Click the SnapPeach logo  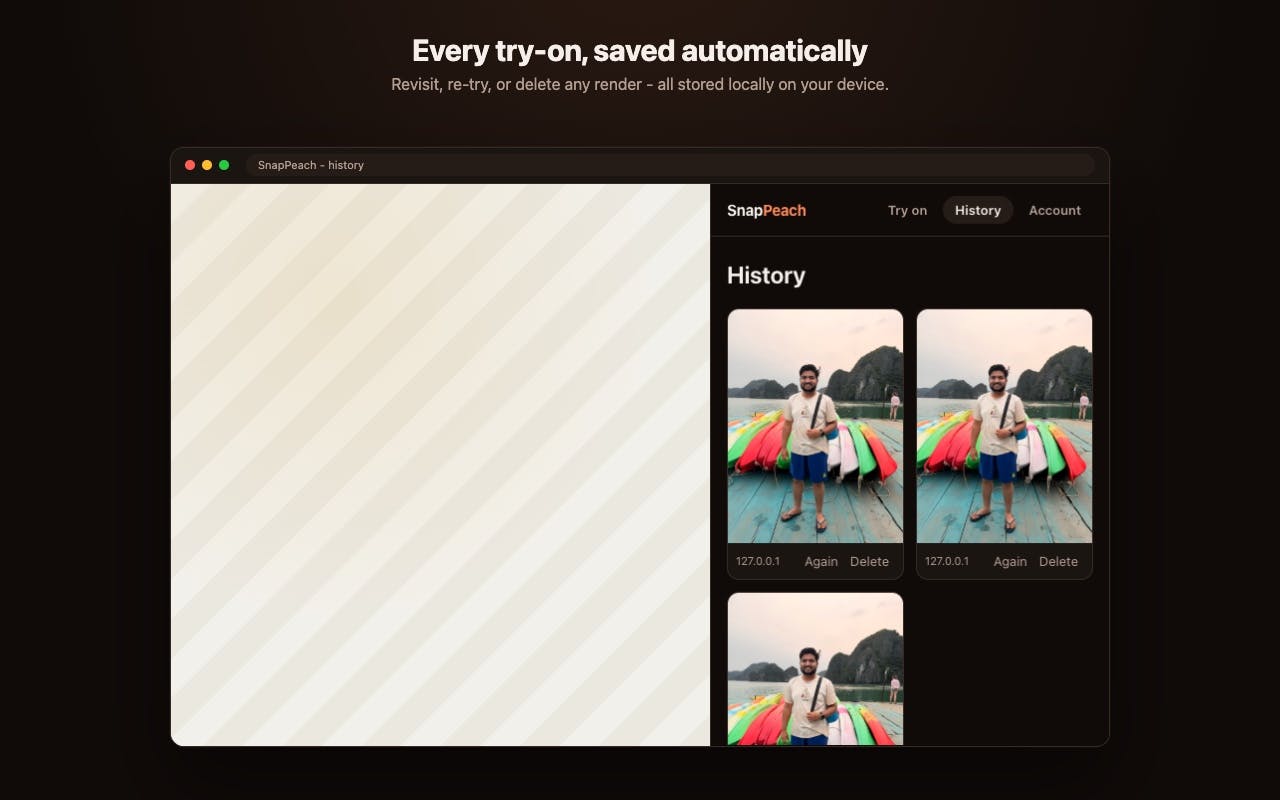point(766,210)
